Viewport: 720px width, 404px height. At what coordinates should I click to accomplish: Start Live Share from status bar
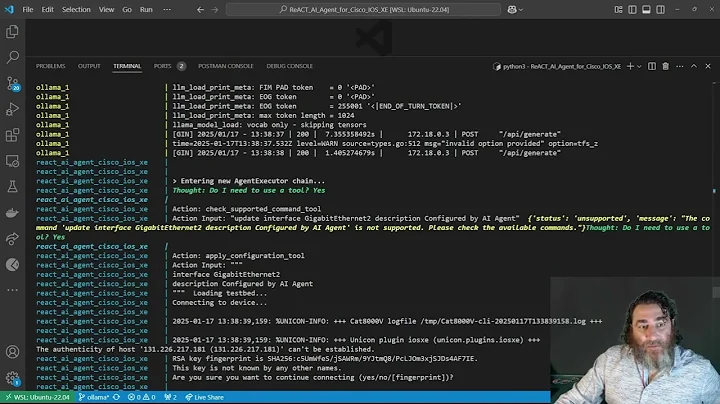[x=204, y=397]
